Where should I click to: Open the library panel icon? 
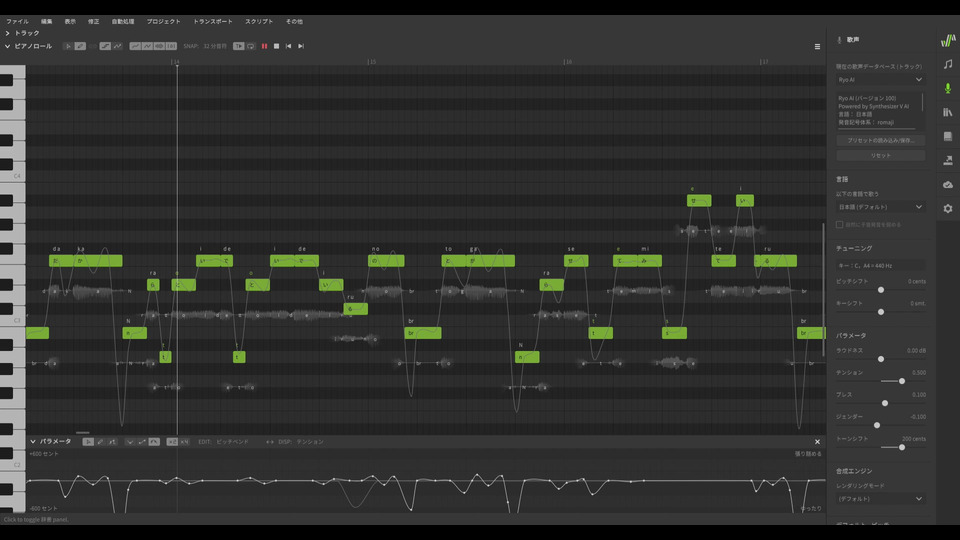point(948,113)
